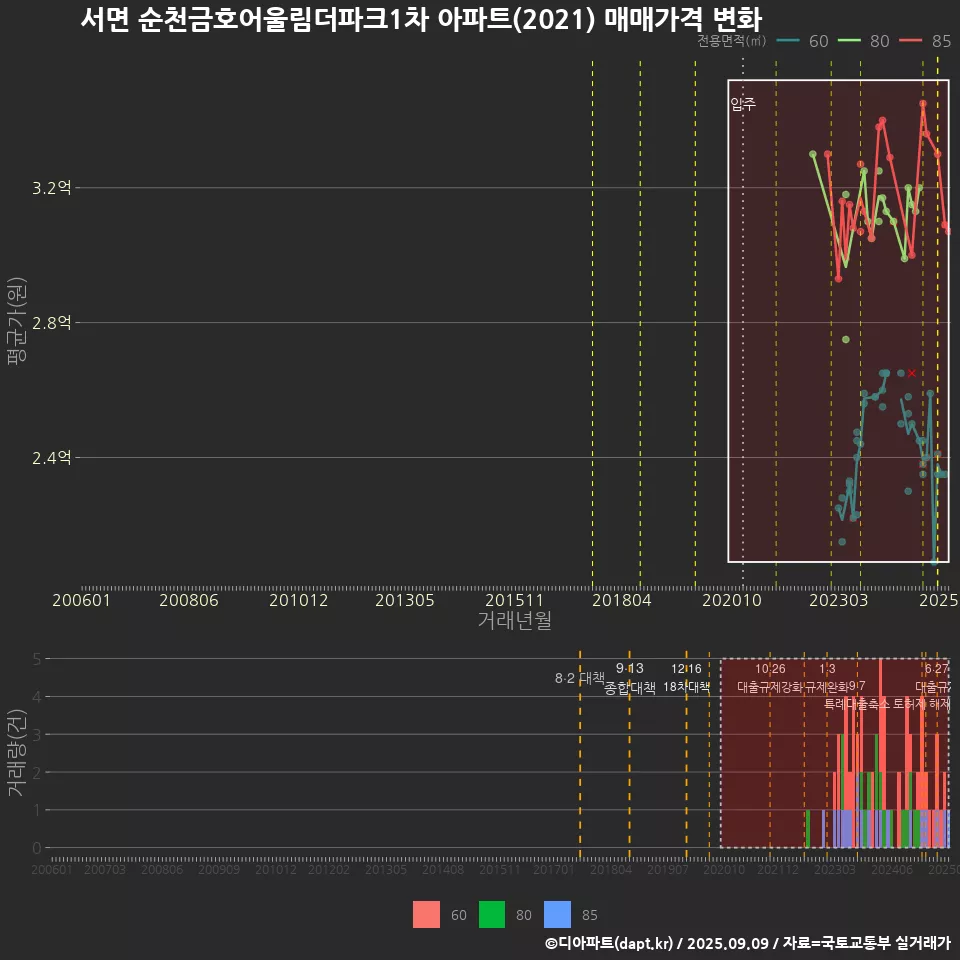Viewport: 960px width, 960px height.
Task: Click the '거래년월' x-axis title
Action: [514, 620]
